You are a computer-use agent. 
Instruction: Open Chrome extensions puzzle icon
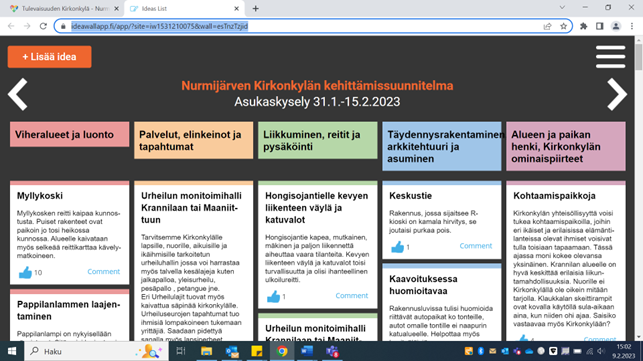(584, 26)
